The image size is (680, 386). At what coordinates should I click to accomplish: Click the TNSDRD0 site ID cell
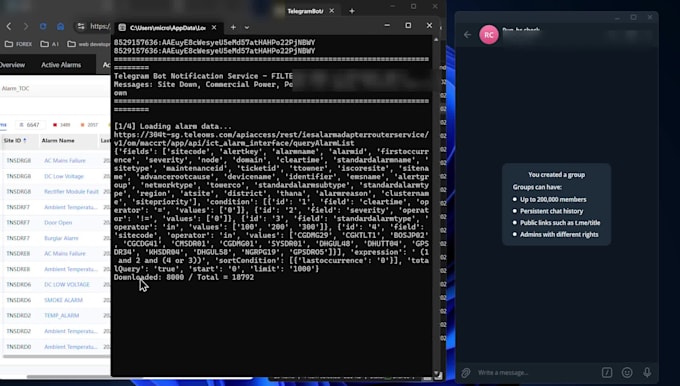pos(19,347)
